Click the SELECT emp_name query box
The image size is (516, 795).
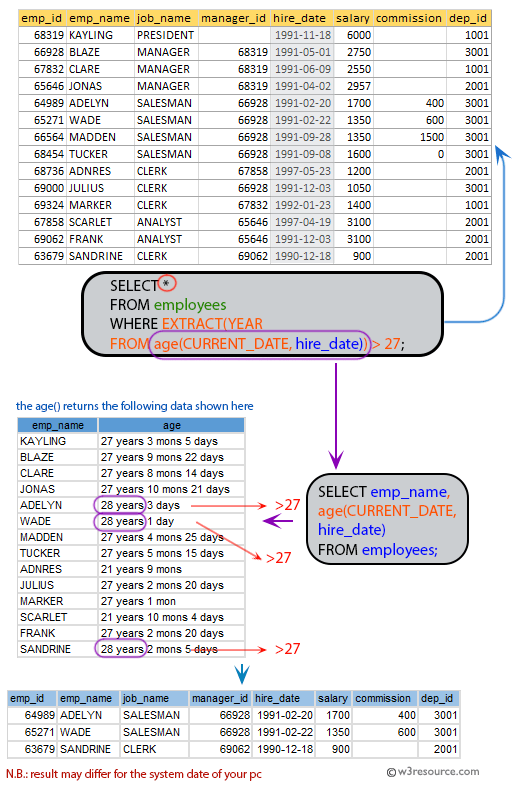(x=387, y=519)
